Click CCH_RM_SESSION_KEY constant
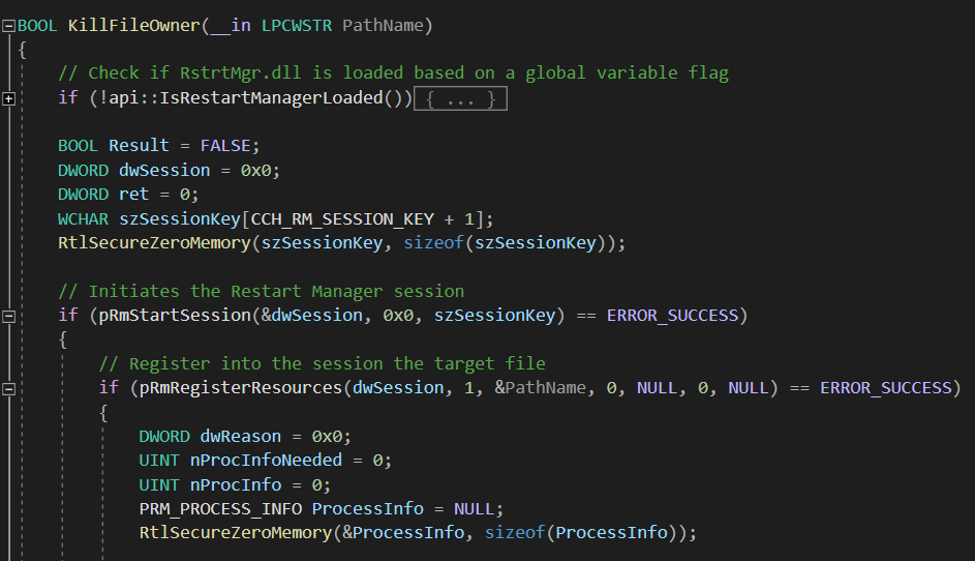Image resolution: width=977 pixels, height=562 pixels. [x=342, y=219]
